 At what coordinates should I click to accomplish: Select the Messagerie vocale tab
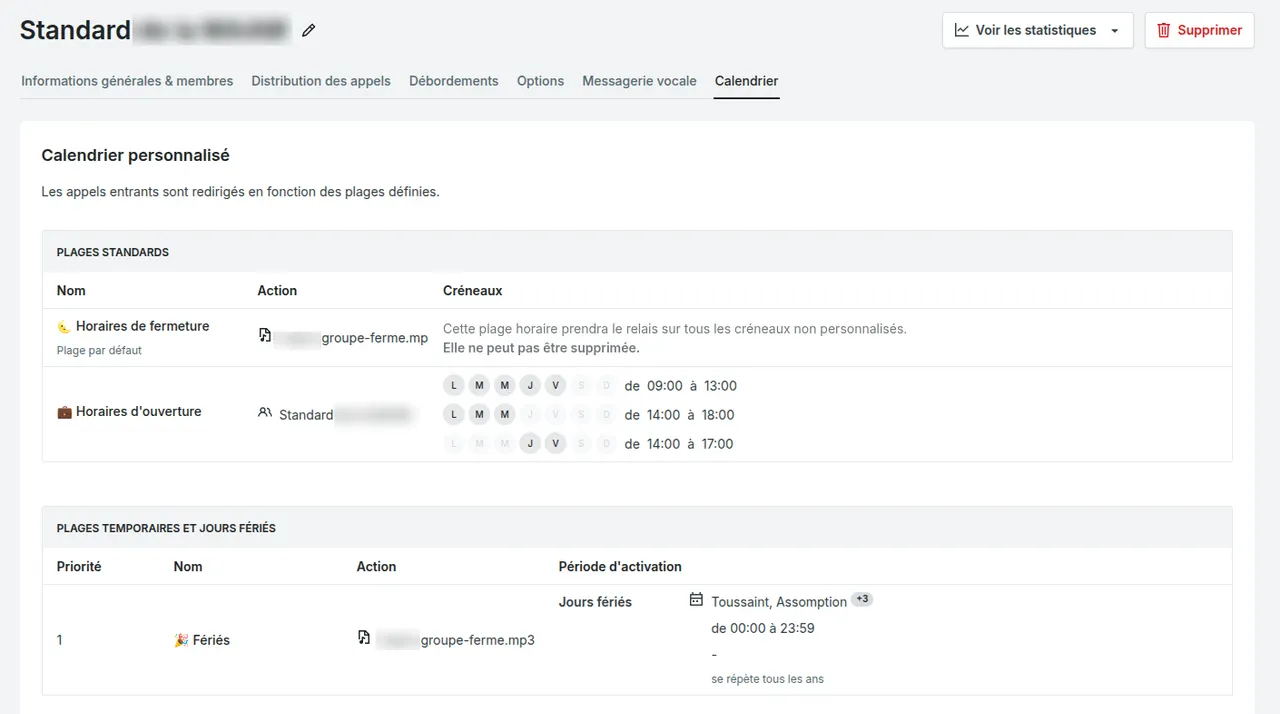639,81
